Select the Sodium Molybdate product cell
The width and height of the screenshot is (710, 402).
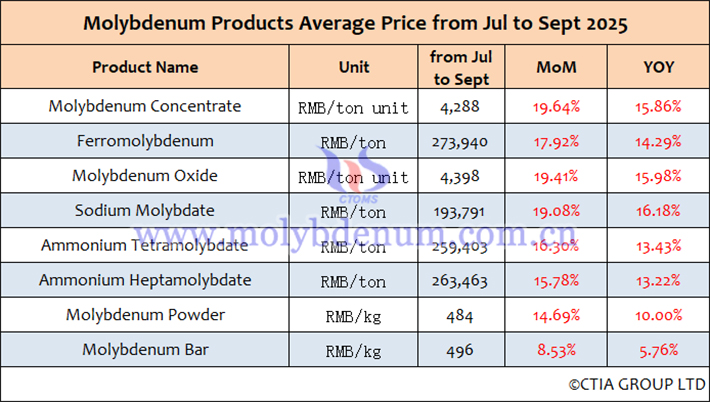145,210
